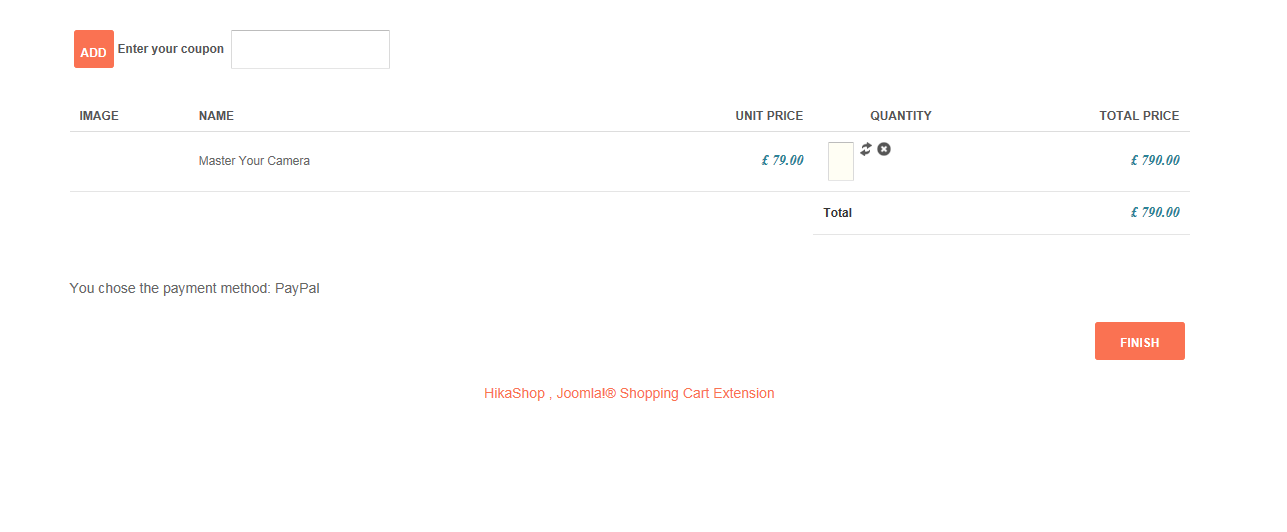Screen dimensions: 1287x532
Task: Click the quantity input box
Action: click(x=841, y=161)
